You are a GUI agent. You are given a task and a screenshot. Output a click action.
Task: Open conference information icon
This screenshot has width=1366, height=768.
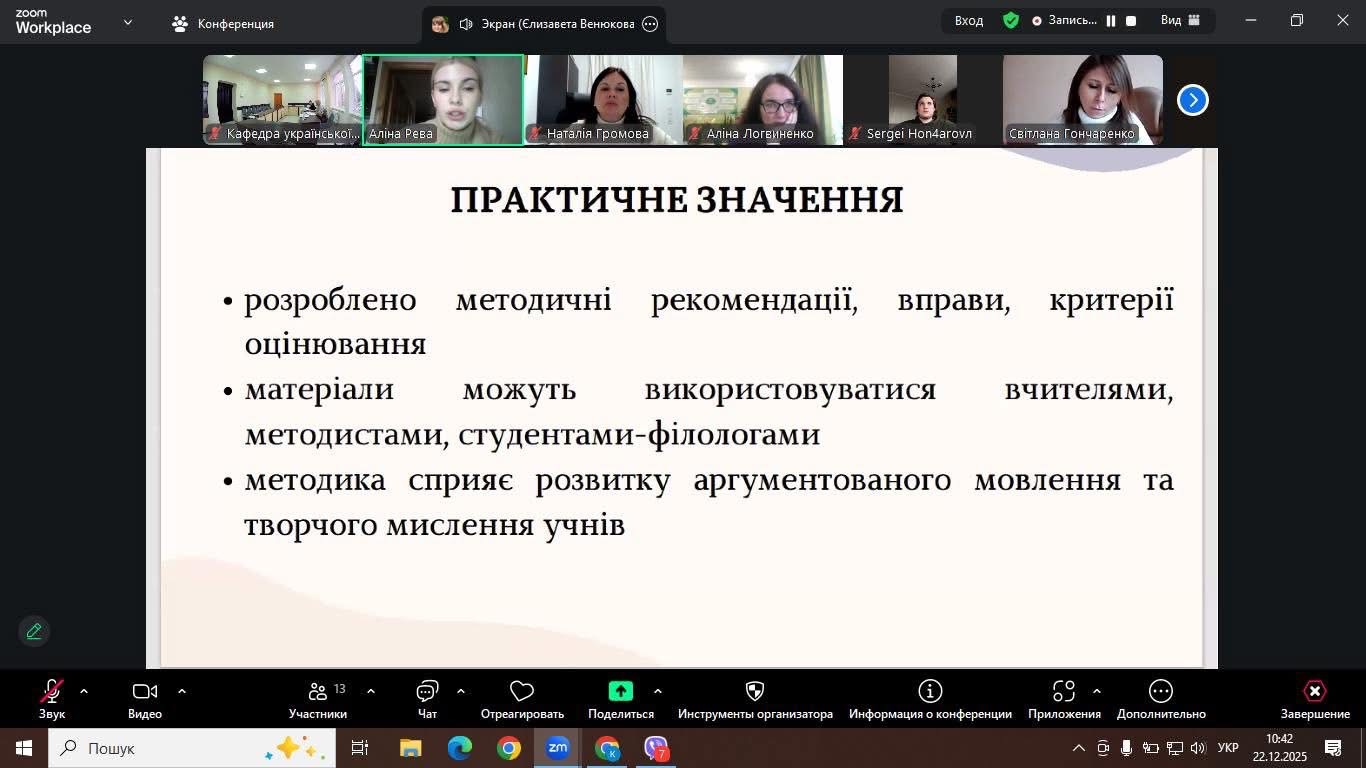click(930, 698)
